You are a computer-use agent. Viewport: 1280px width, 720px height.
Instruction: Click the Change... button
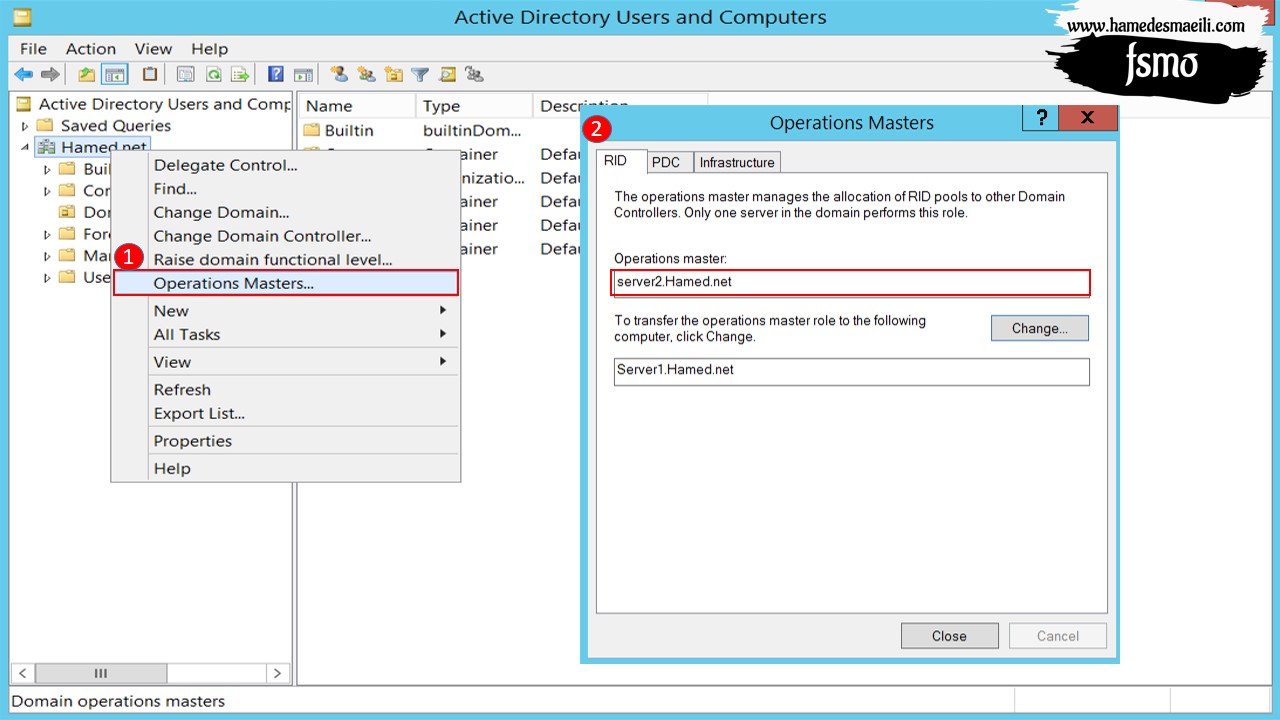pos(1040,328)
